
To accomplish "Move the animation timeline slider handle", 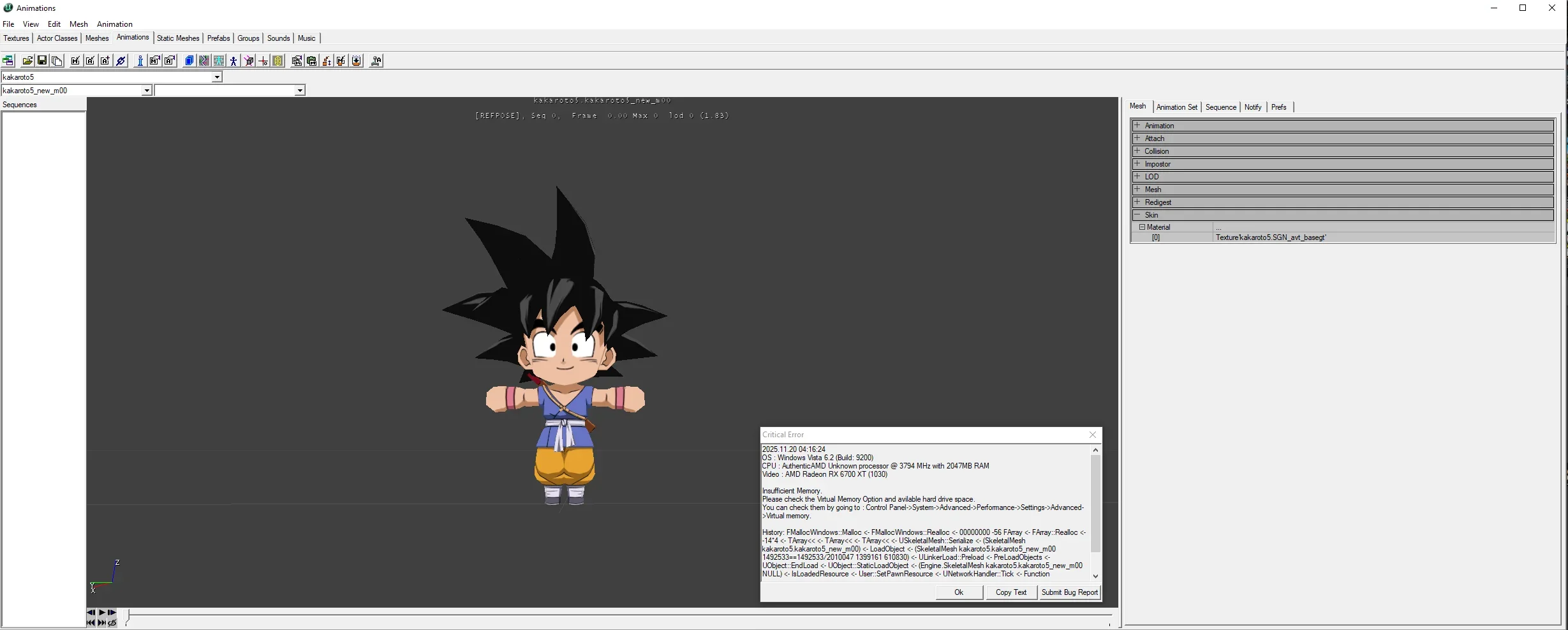I will point(128,616).
